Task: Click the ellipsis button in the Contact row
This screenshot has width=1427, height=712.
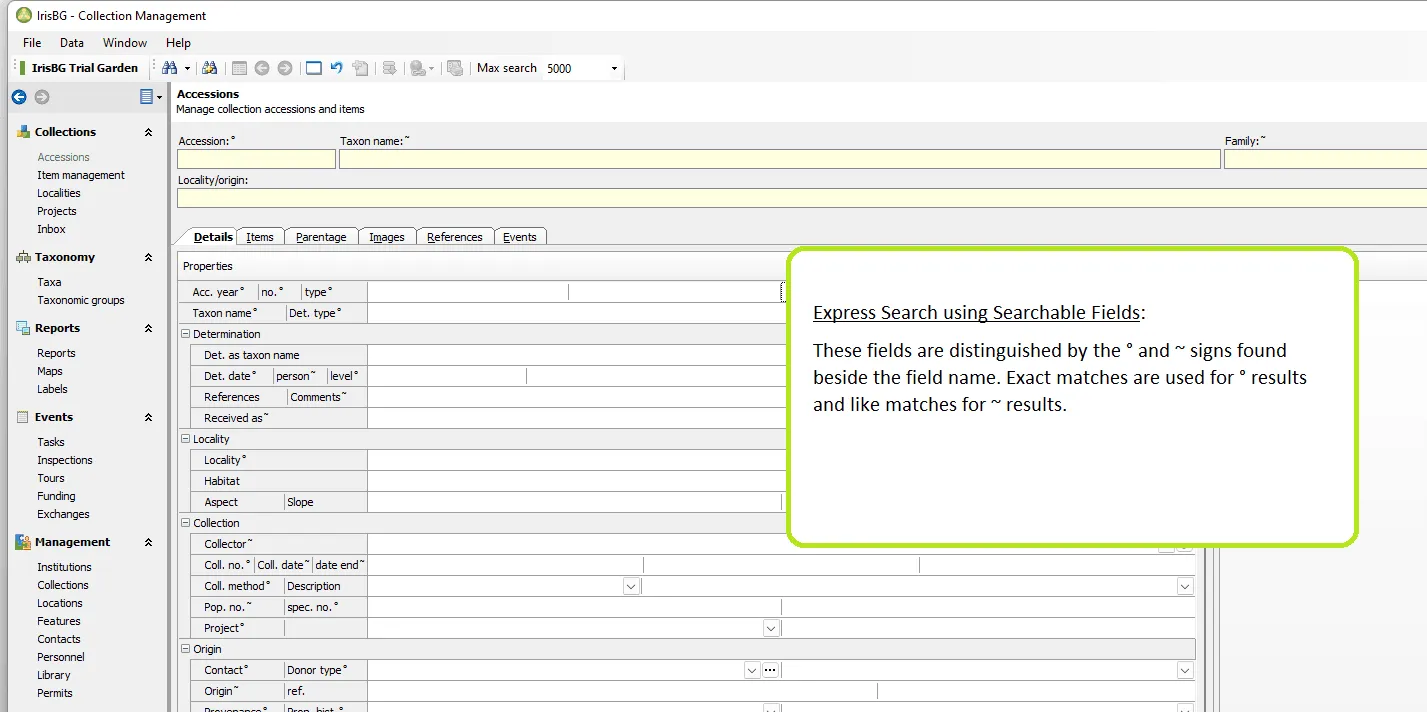Action: click(770, 670)
